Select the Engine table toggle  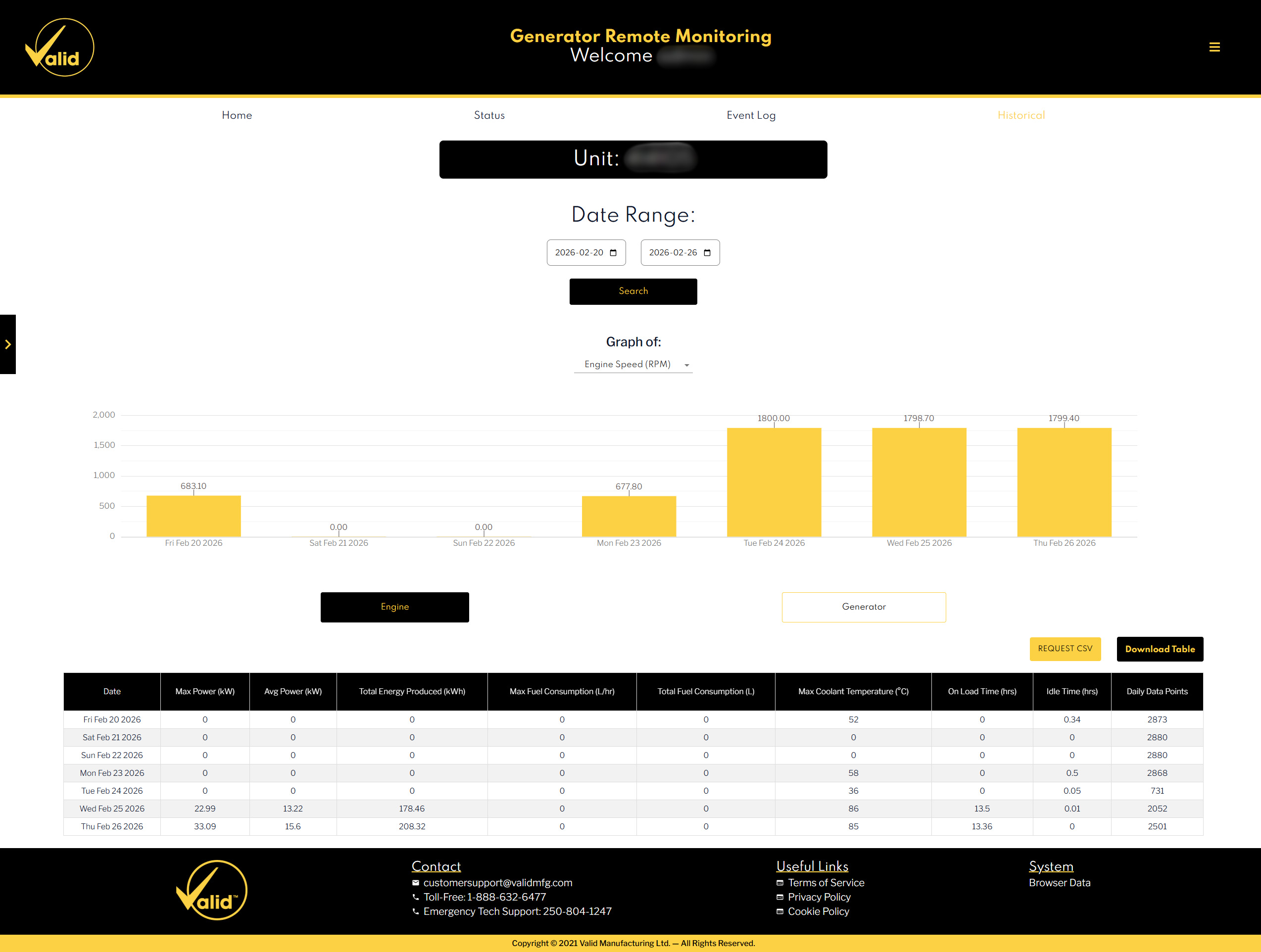(394, 607)
